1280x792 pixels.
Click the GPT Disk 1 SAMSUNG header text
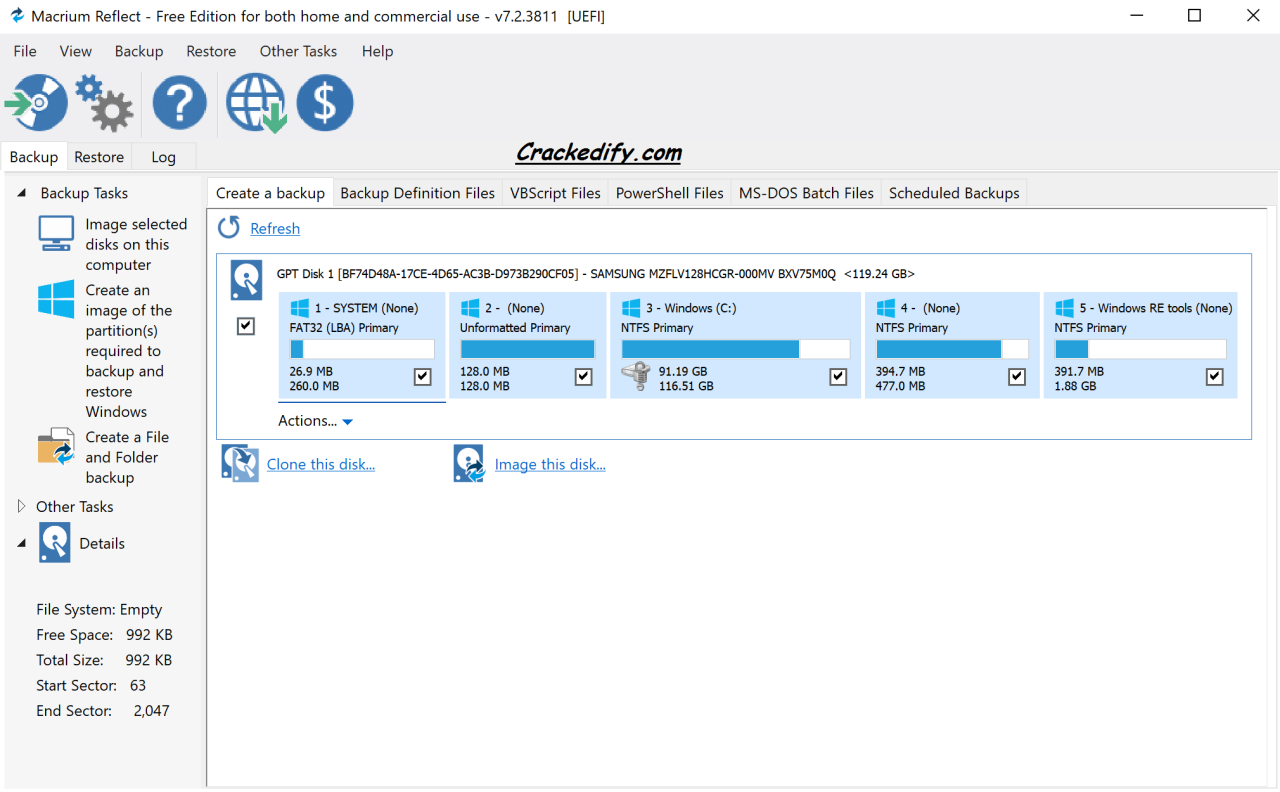coord(596,274)
